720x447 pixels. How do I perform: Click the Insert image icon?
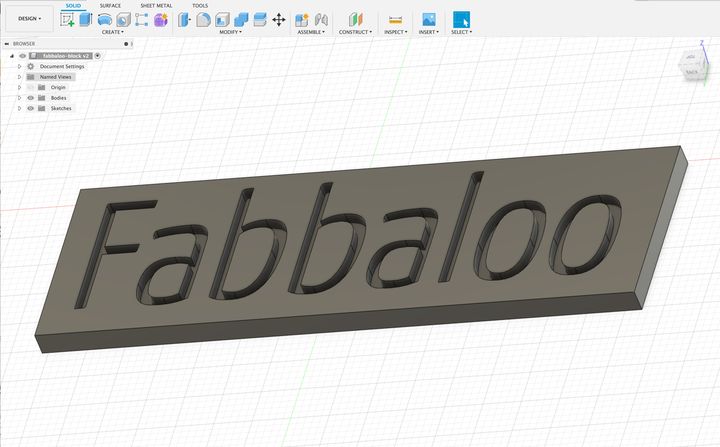[x=428, y=19]
